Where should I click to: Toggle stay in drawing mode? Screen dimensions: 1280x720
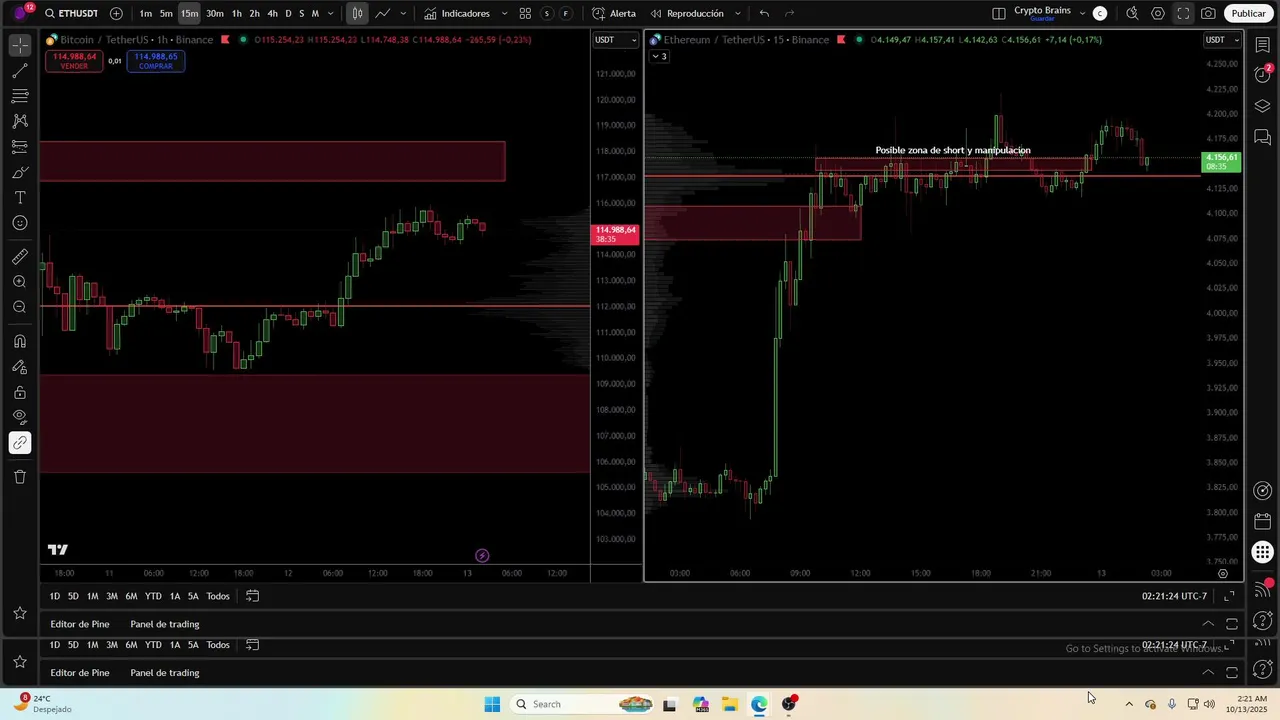(x=20, y=367)
